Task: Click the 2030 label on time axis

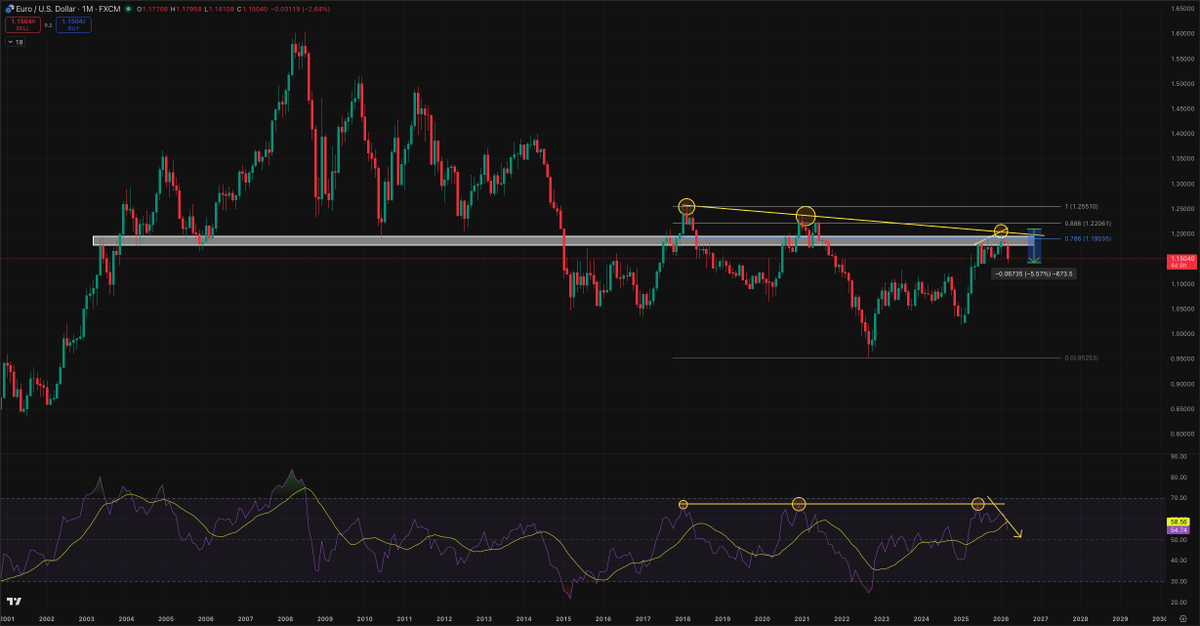Action: click(x=1158, y=619)
